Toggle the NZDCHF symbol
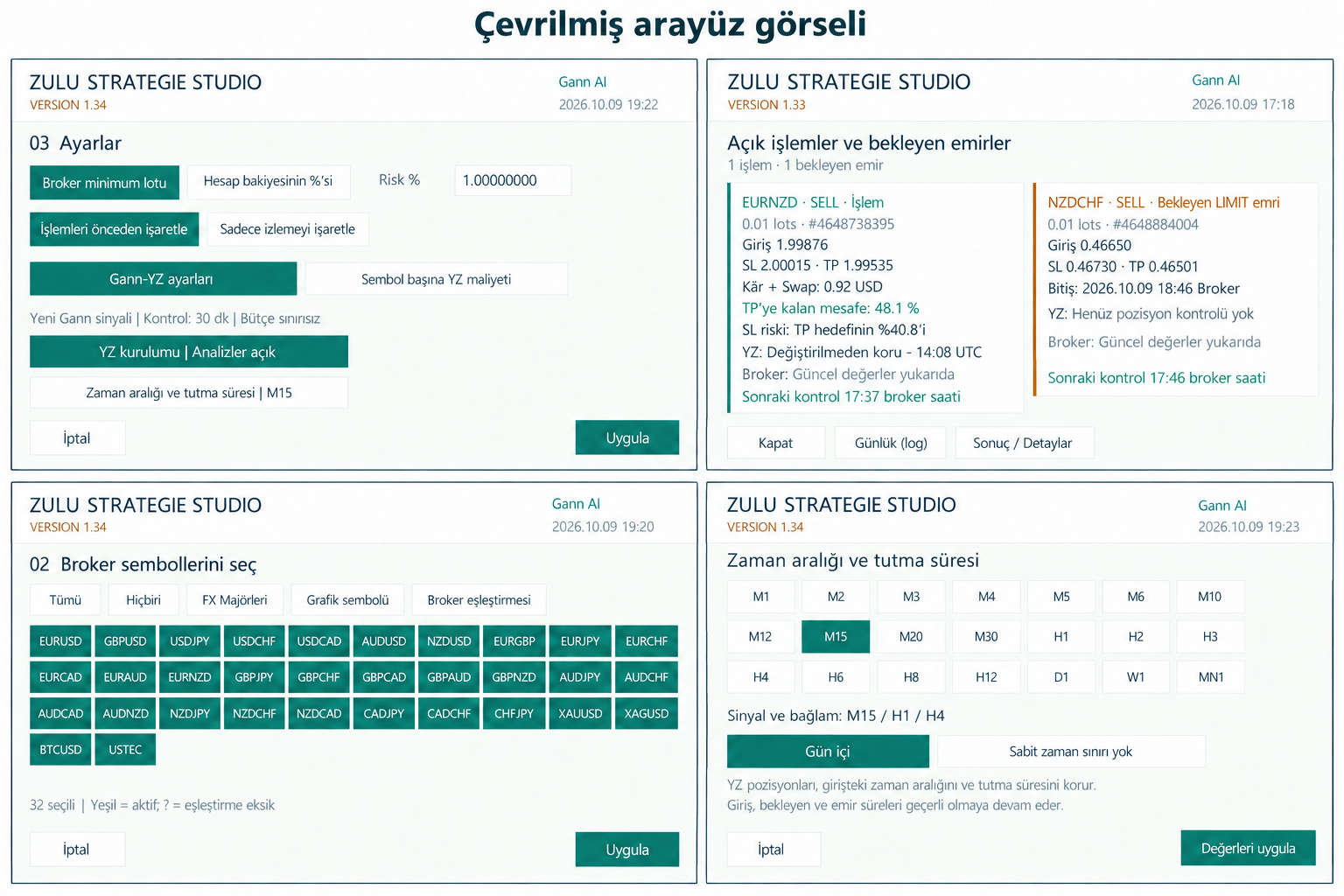Viewport: 1344px width, 896px height. tap(255, 714)
